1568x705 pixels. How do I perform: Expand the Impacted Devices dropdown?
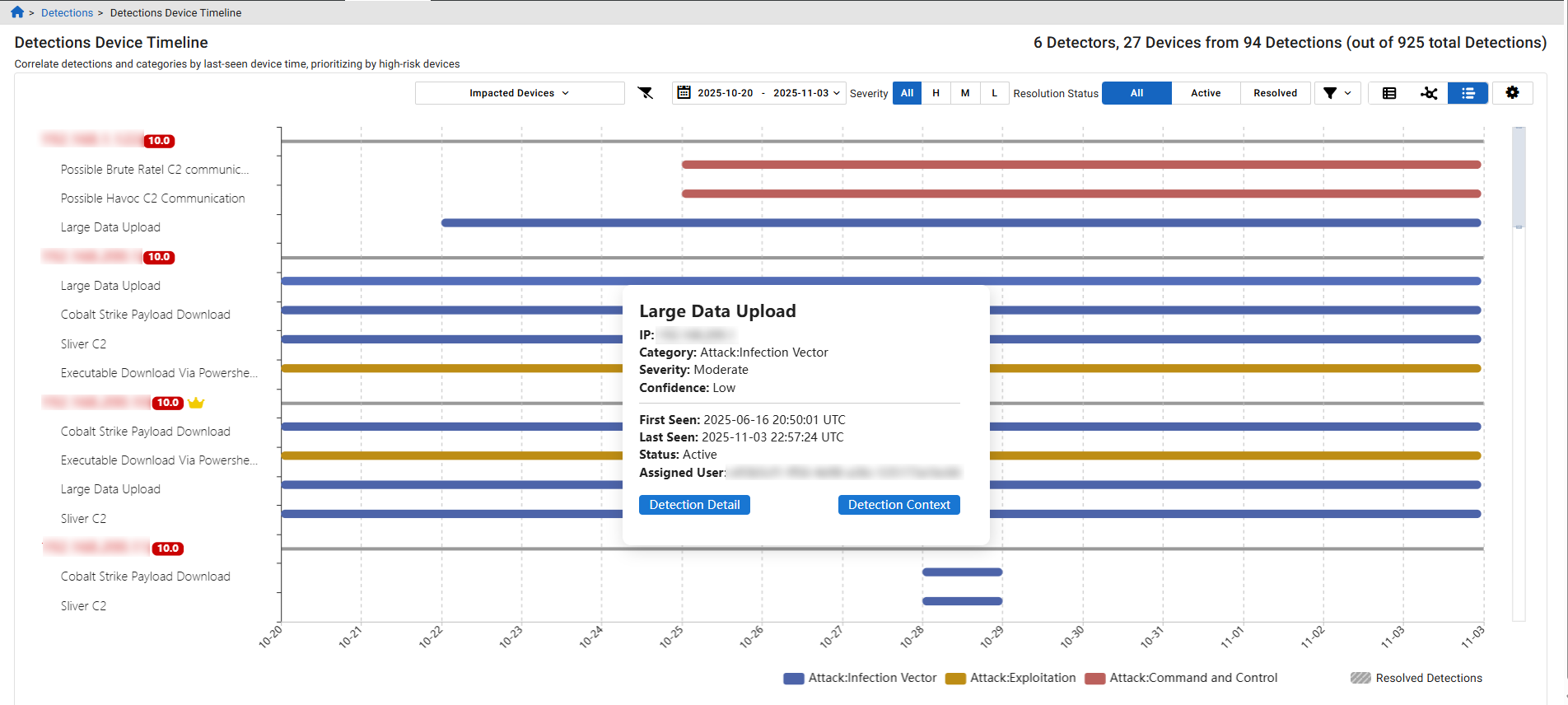pyautogui.click(x=519, y=93)
